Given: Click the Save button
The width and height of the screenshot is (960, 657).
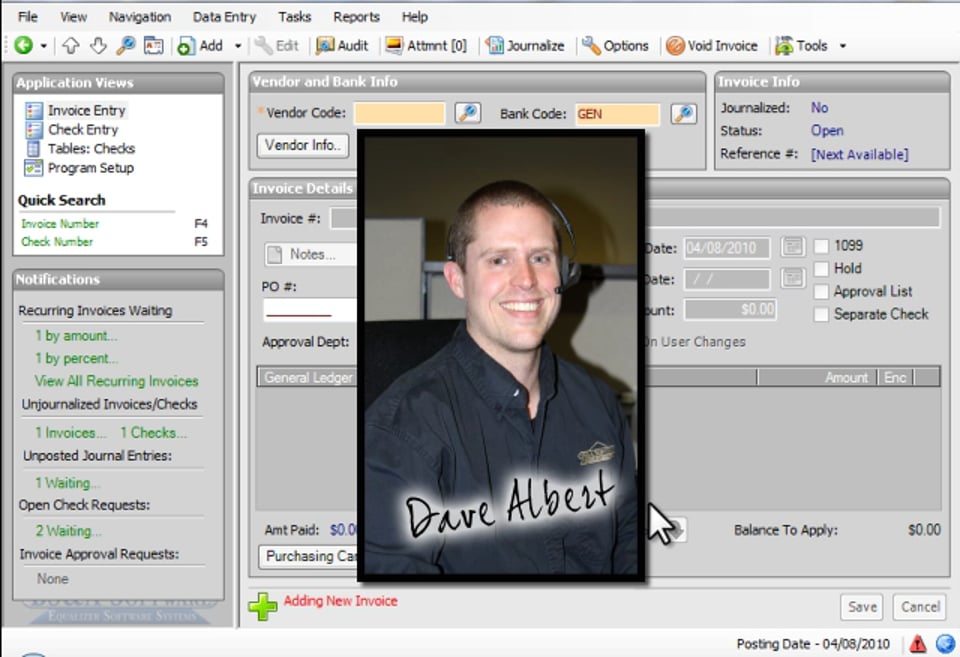Looking at the screenshot, I should 862,607.
